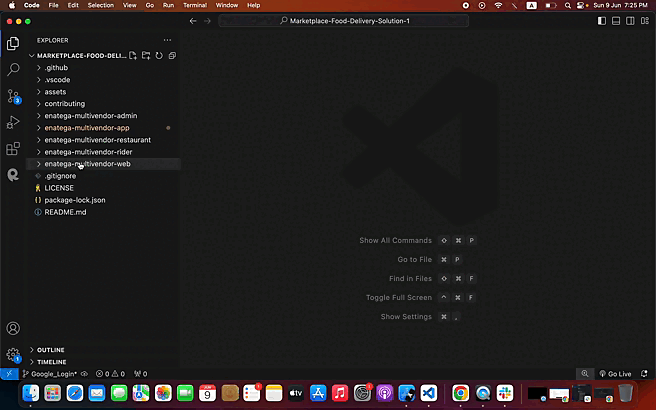Open the Search view in activity bar
This screenshot has width=656, height=410.
13,70
